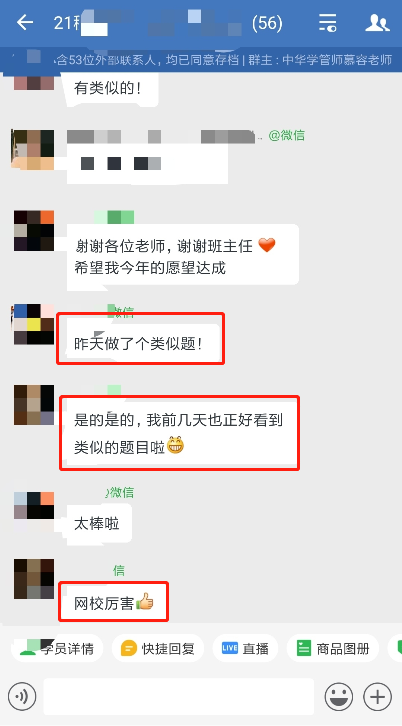Tap the message thanking 各位老师
402x726 pixels.
pos(183,254)
